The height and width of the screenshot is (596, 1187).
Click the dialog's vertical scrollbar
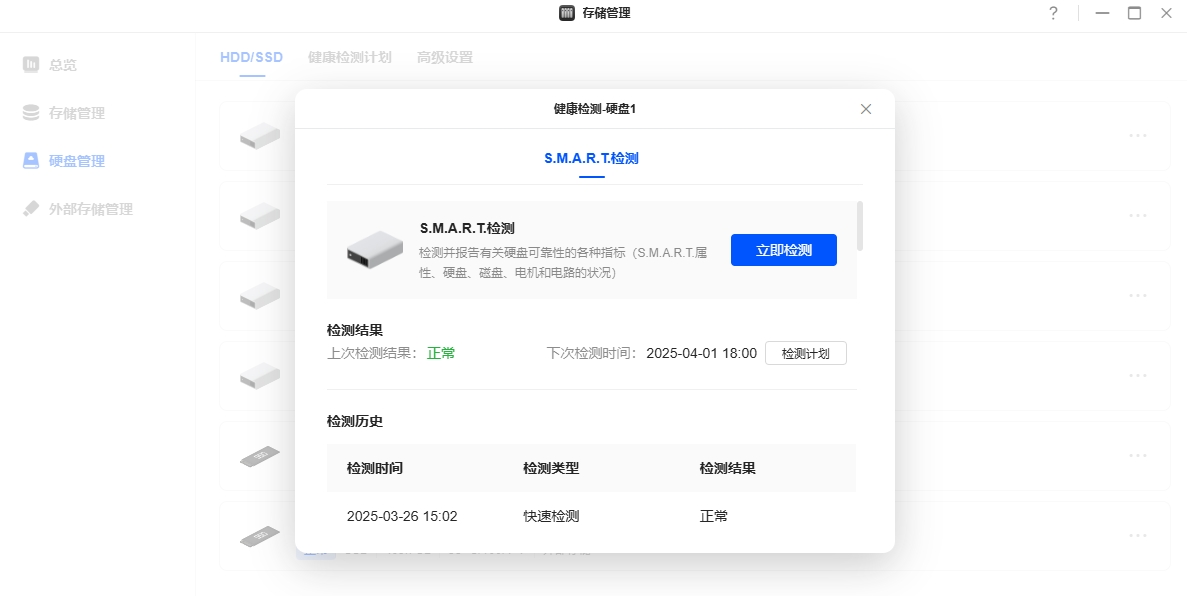(x=860, y=226)
